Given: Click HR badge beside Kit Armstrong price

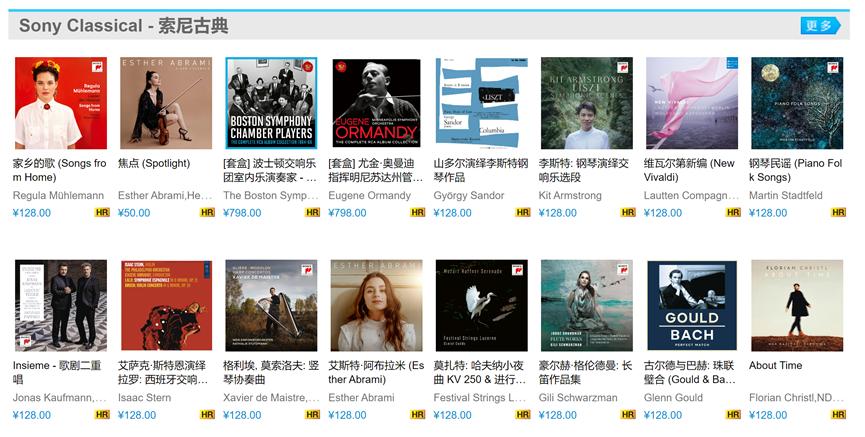Looking at the screenshot, I should click(x=628, y=212).
